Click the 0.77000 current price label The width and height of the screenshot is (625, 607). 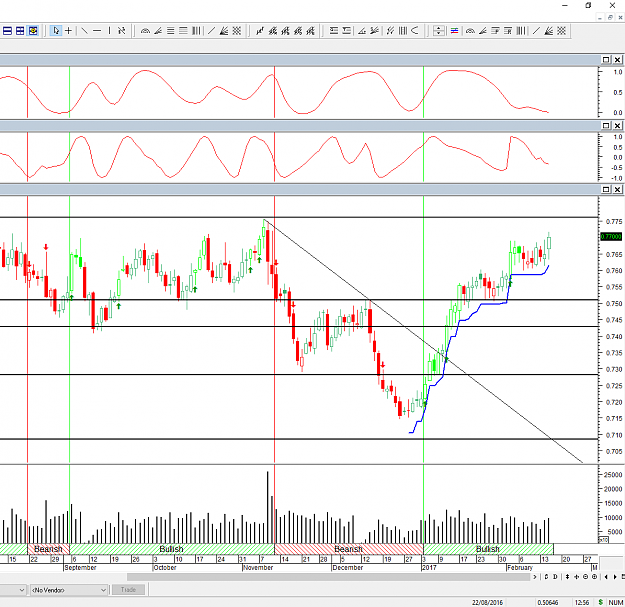point(611,237)
